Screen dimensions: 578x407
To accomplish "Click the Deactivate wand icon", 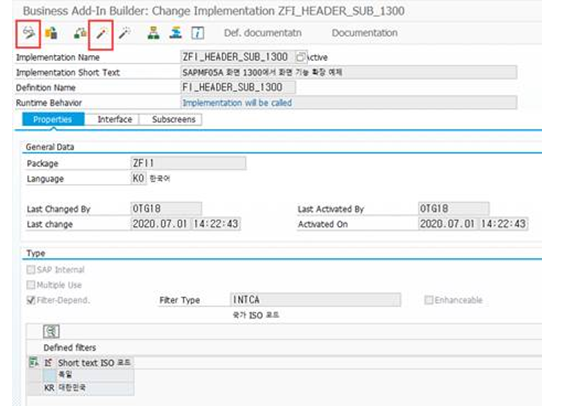I will click(125, 33).
